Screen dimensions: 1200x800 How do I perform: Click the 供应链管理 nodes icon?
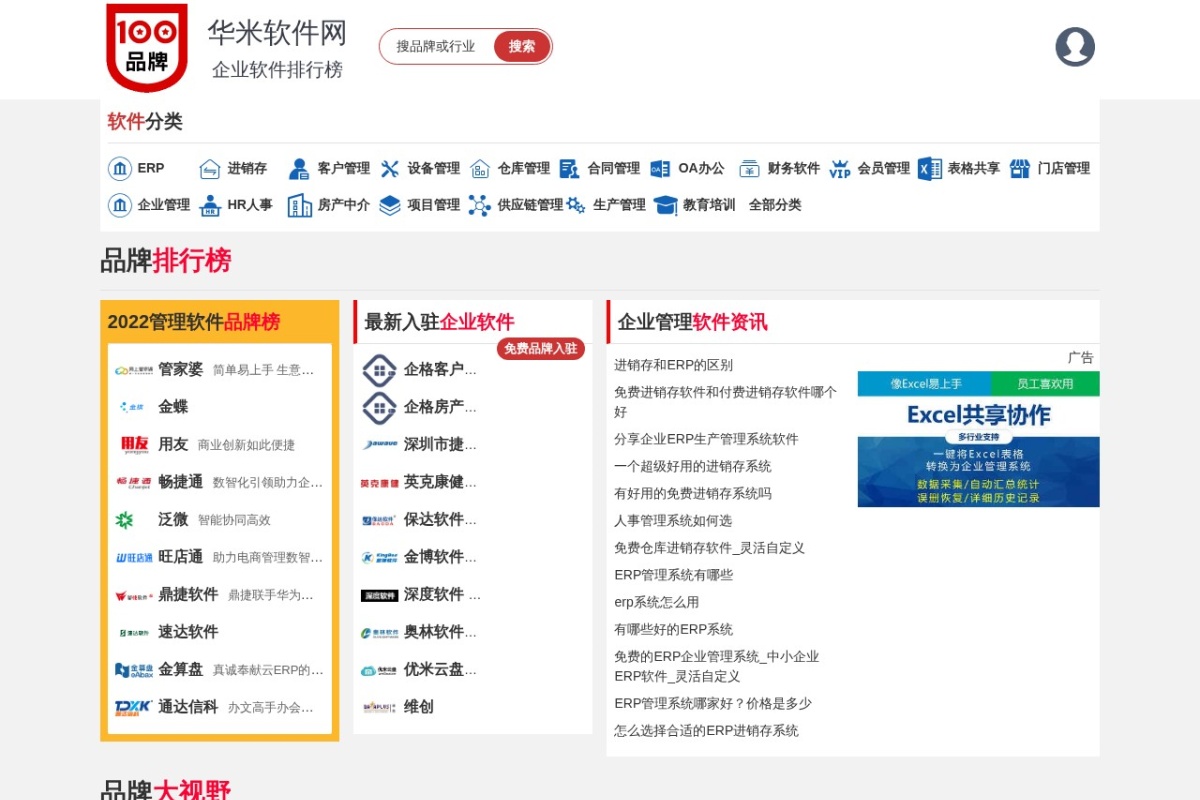pos(480,205)
